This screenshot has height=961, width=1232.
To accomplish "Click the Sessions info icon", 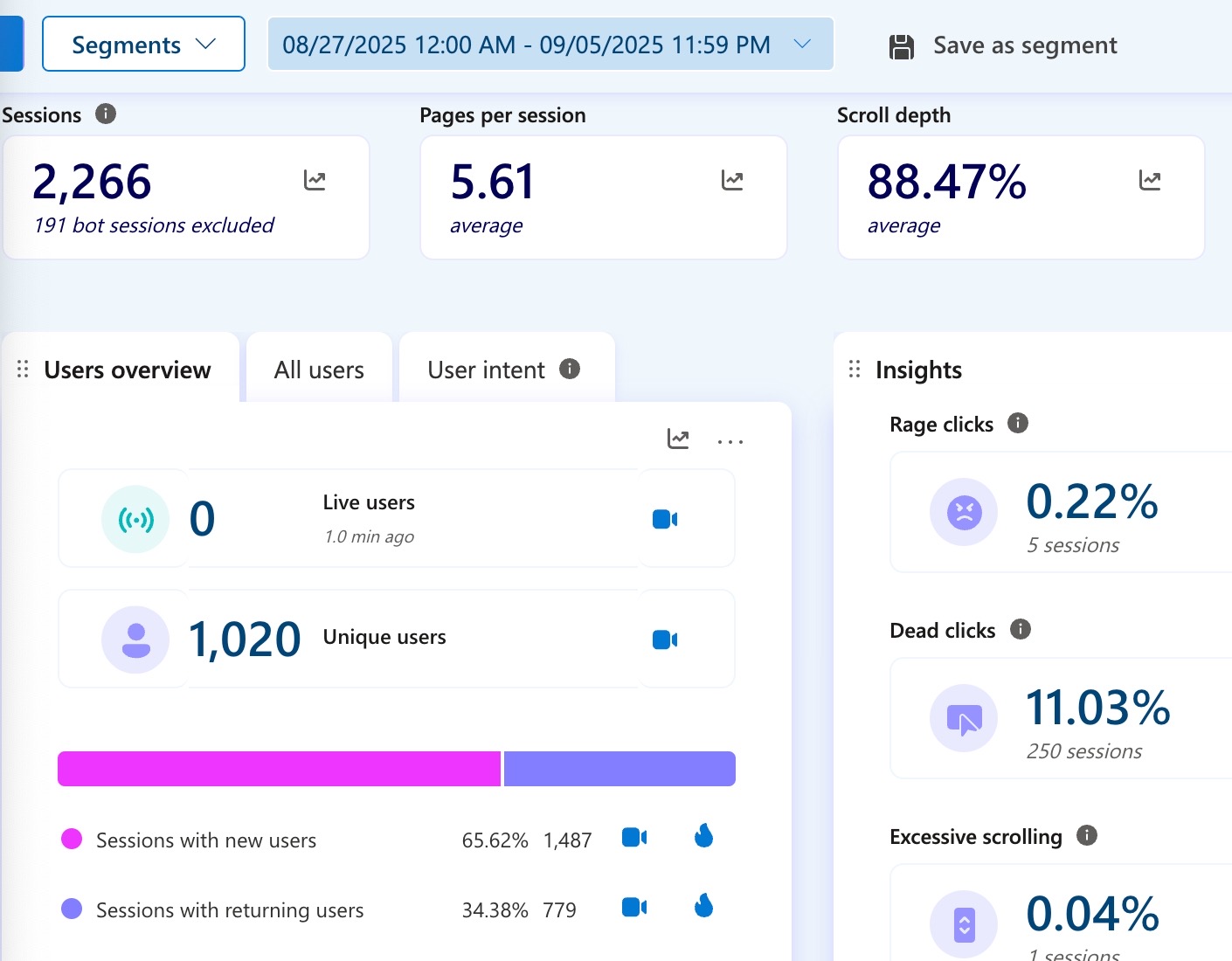I will click(x=106, y=114).
